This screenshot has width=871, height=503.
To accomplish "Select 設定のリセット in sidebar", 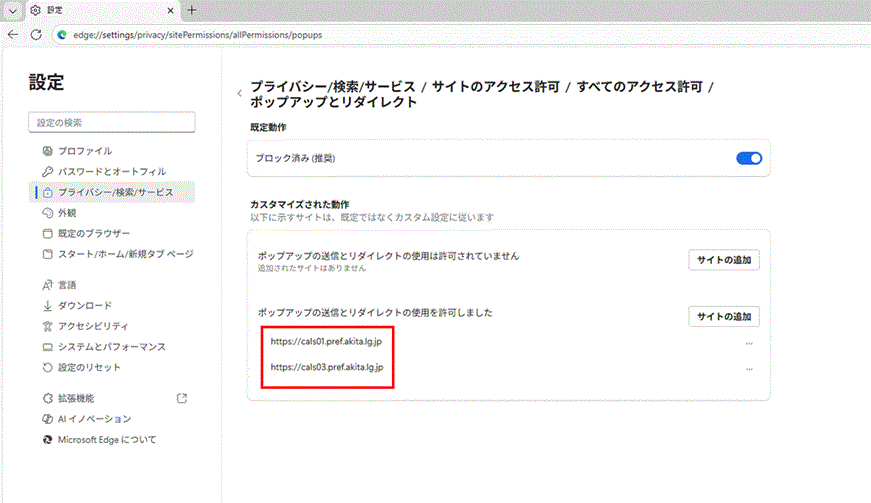I will [x=89, y=367].
